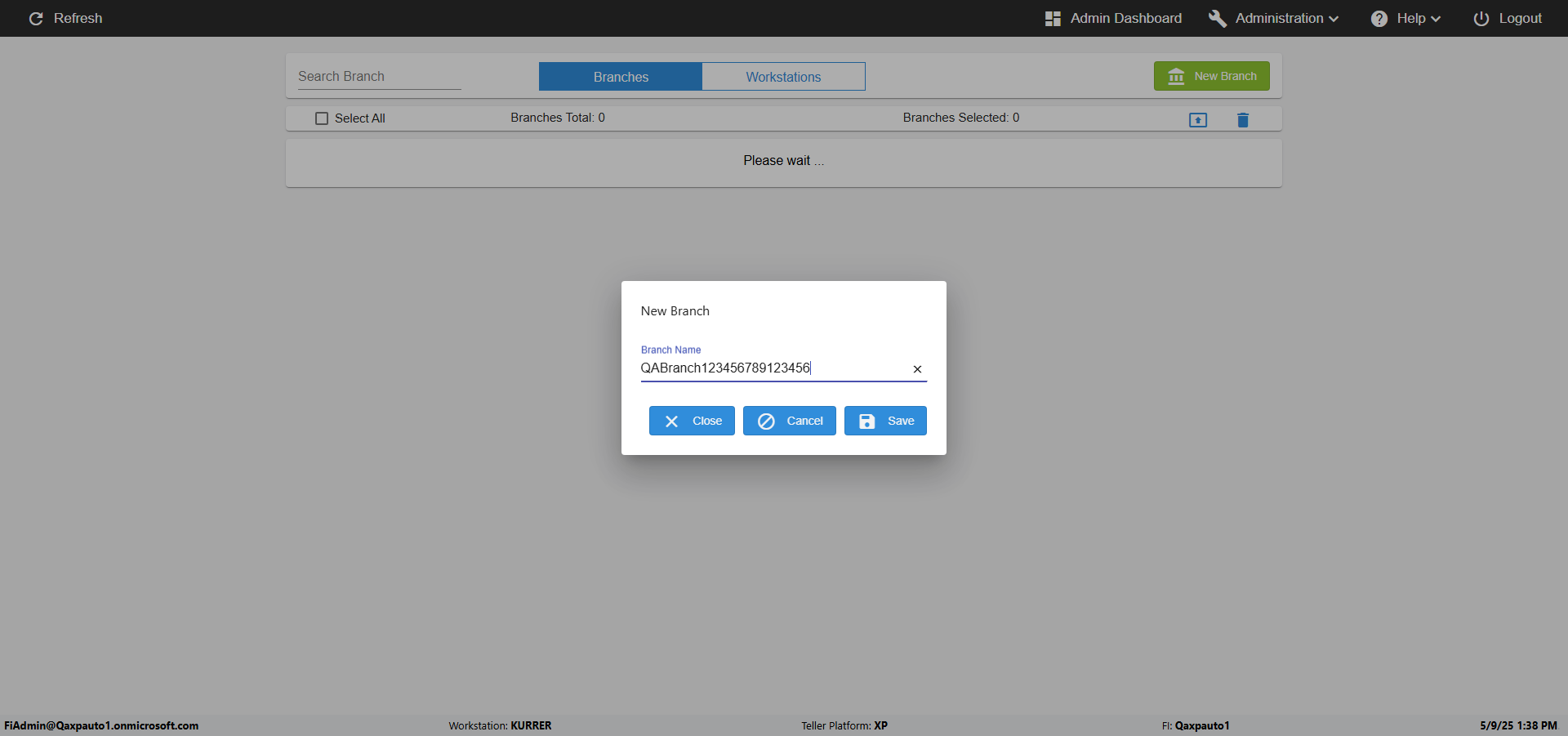The height and width of the screenshot is (736, 1568).
Task: Click the Logout power icon
Action: (1481, 18)
